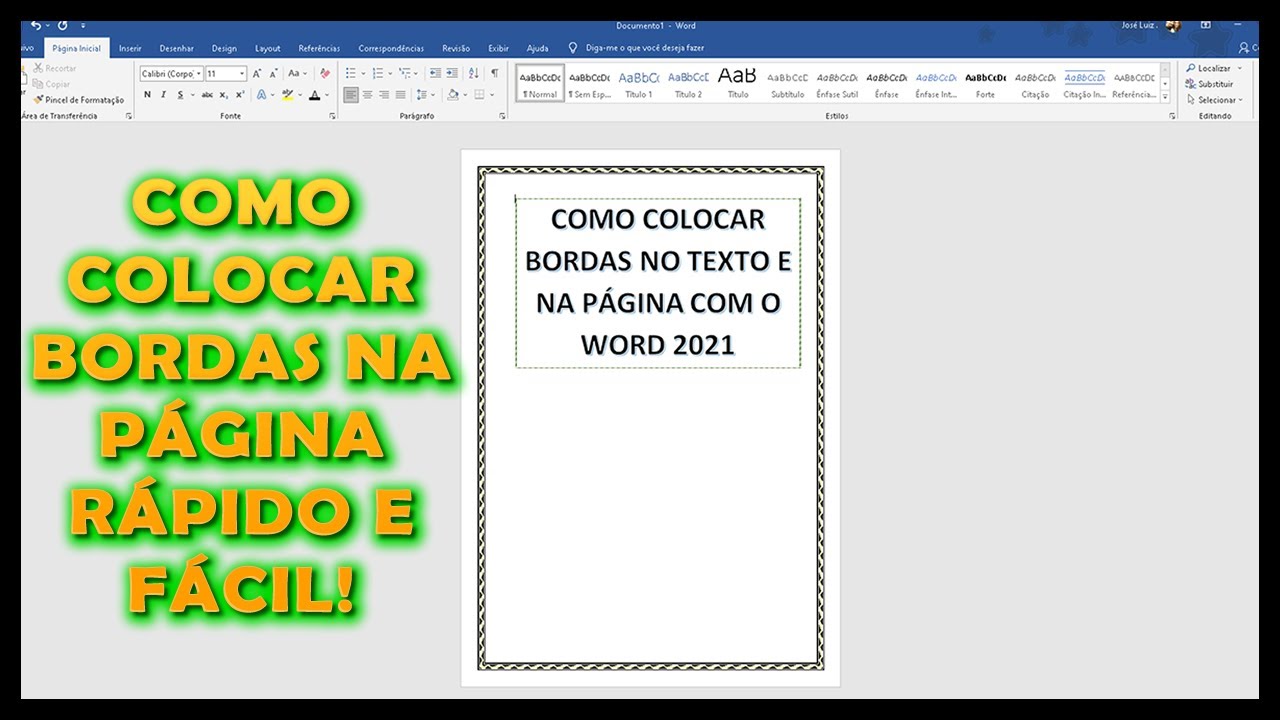Toggle align left
Screen dimensions: 1280x720
(351, 95)
